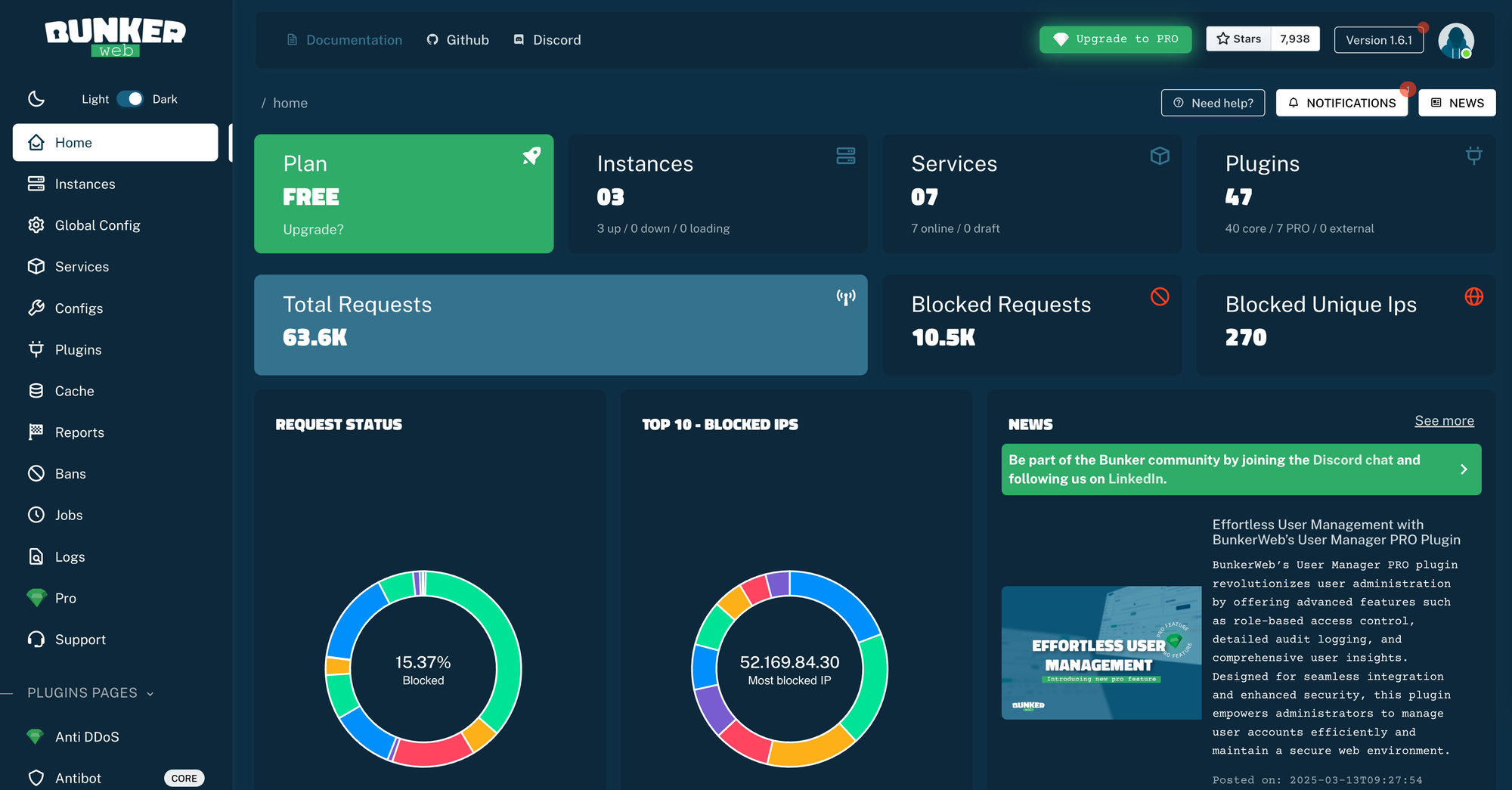The height and width of the screenshot is (790, 1512).
Task: Open the Discord link
Action: coord(547,40)
